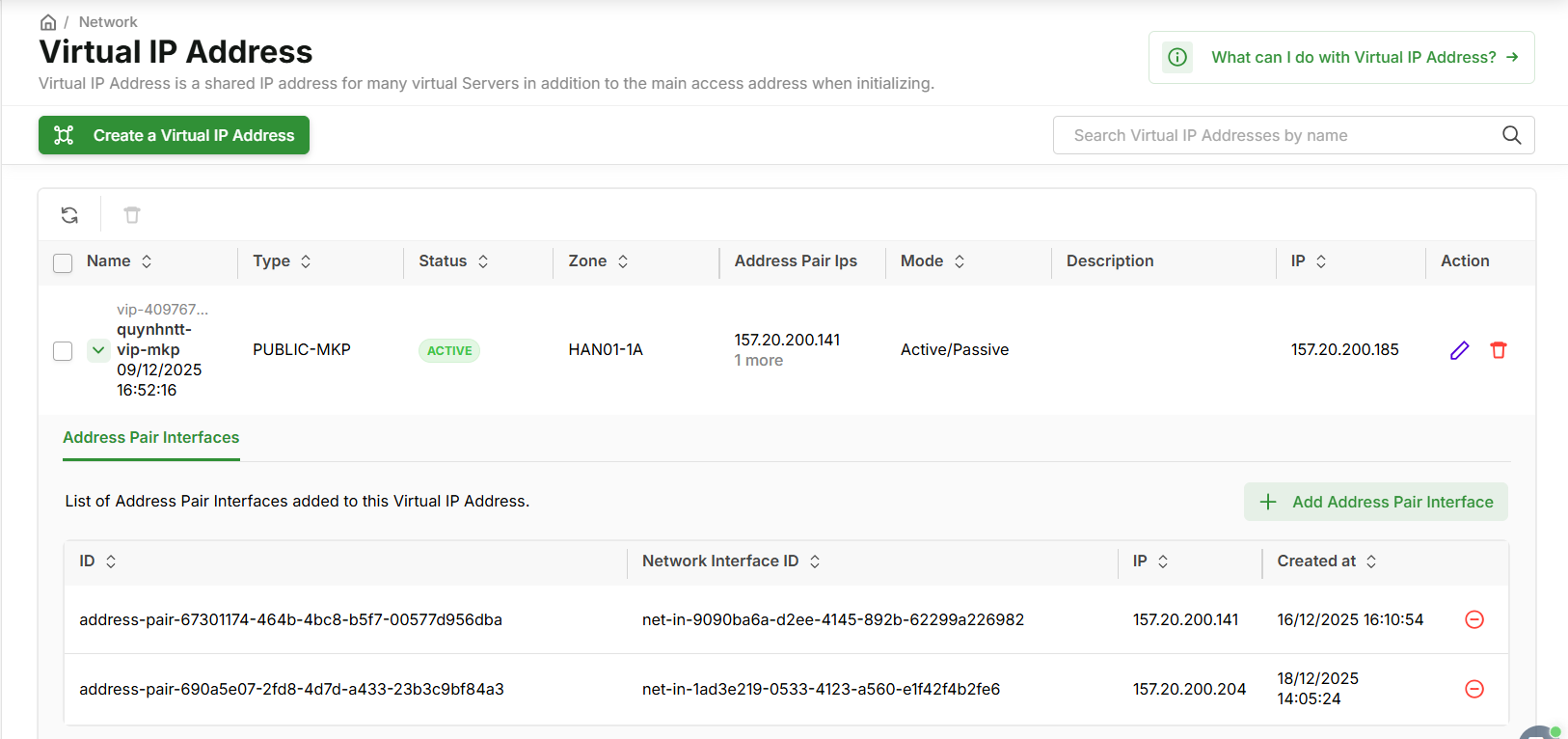Focus the Search Virtual IP Addresses field
Viewport: 1568px width, 739px height.
point(1273,136)
